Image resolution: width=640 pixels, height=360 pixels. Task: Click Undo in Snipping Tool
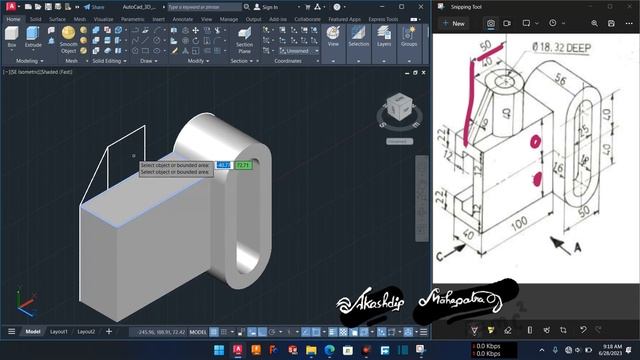pyautogui.click(x=583, y=330)
